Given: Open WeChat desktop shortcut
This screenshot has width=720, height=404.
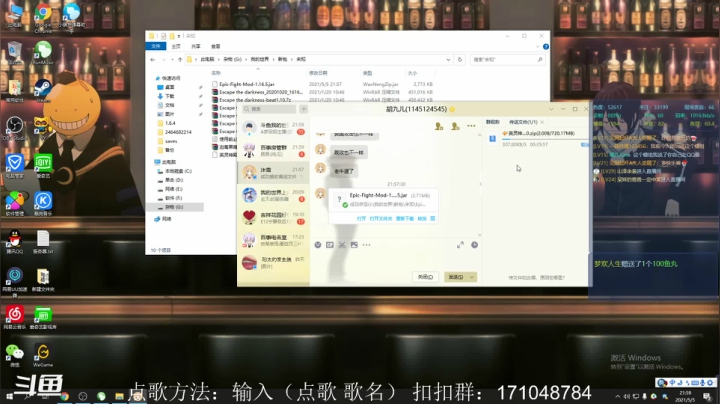Looking at the screenshot, I should (15, 355).
